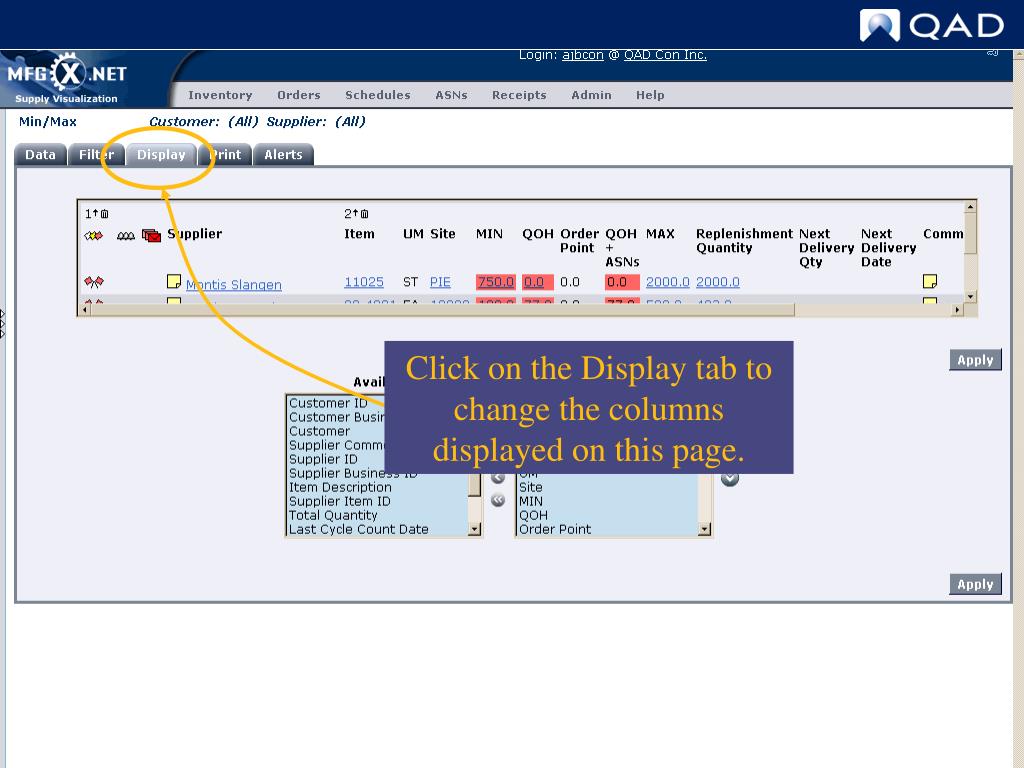
Task: Click the sort-1 ascending indicator above the flags
Action: click(97, 214)
